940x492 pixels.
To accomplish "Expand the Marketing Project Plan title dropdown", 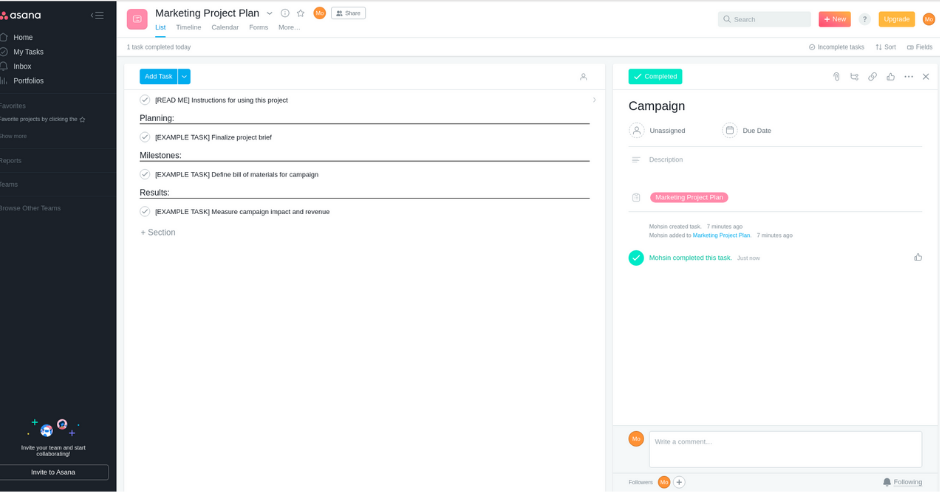I will (269, 13).
